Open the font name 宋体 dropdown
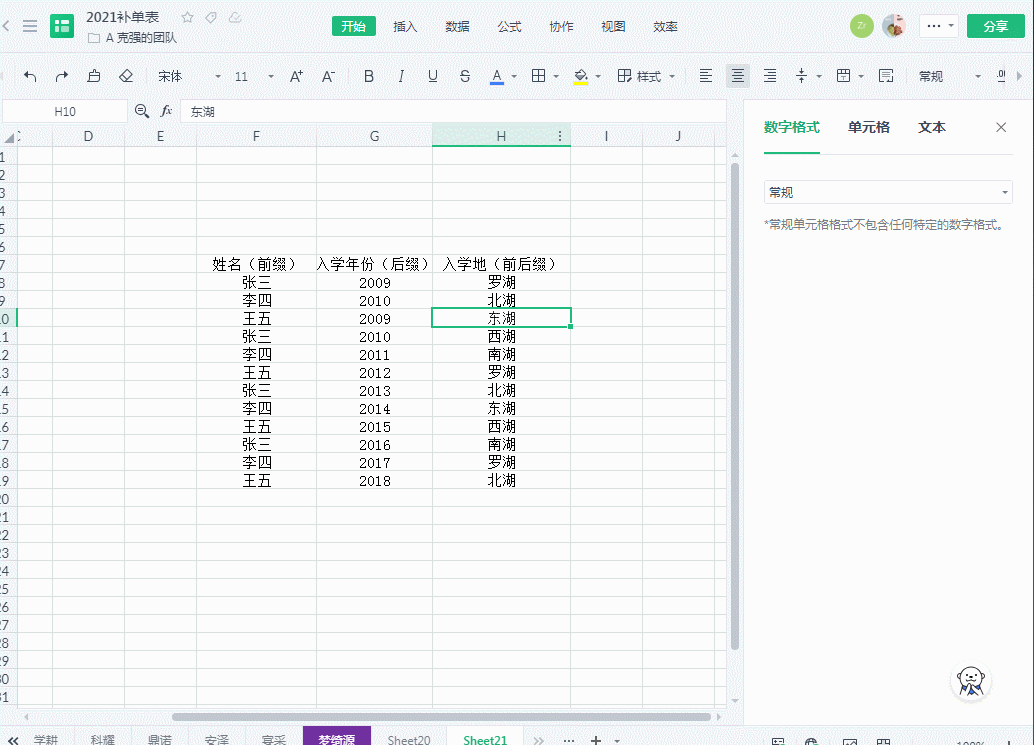 (x=189, y=76)
